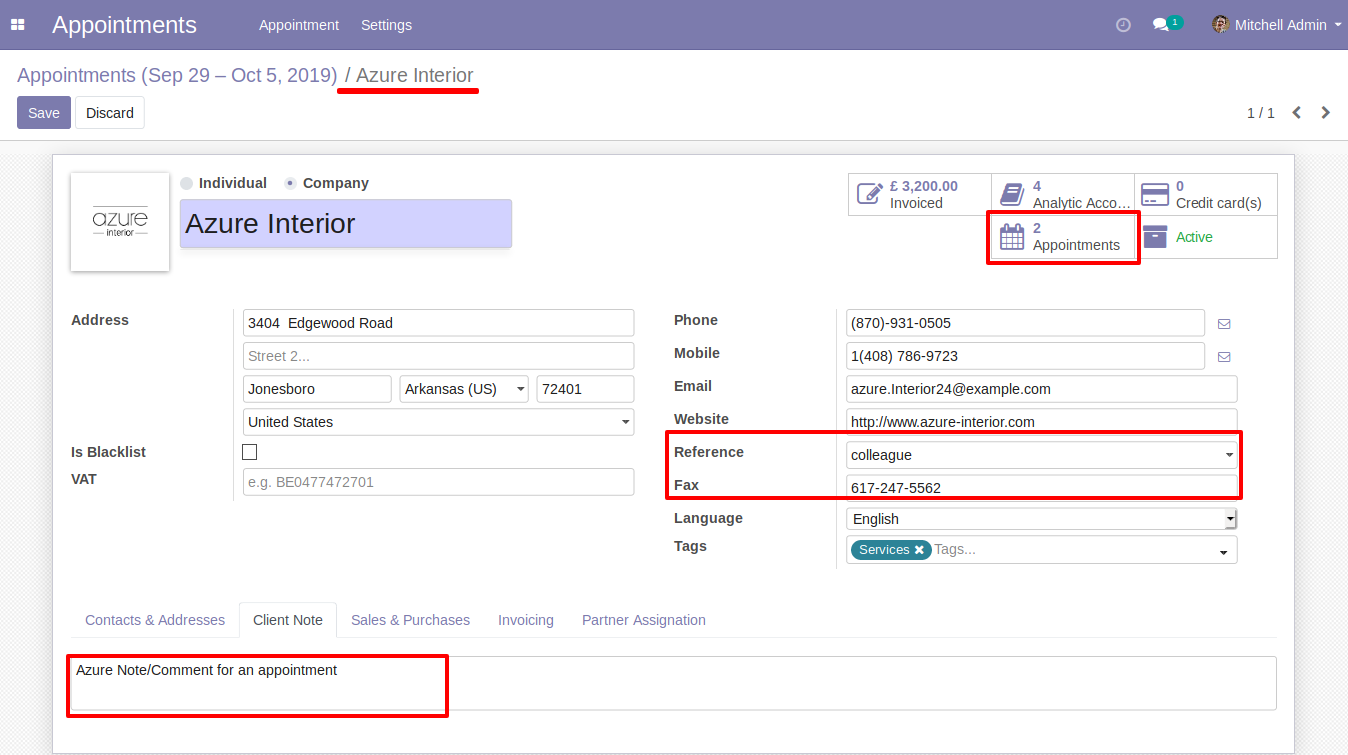The image size is (1348, 755).
Task: Click the Appointments app title
Action: 124,25
